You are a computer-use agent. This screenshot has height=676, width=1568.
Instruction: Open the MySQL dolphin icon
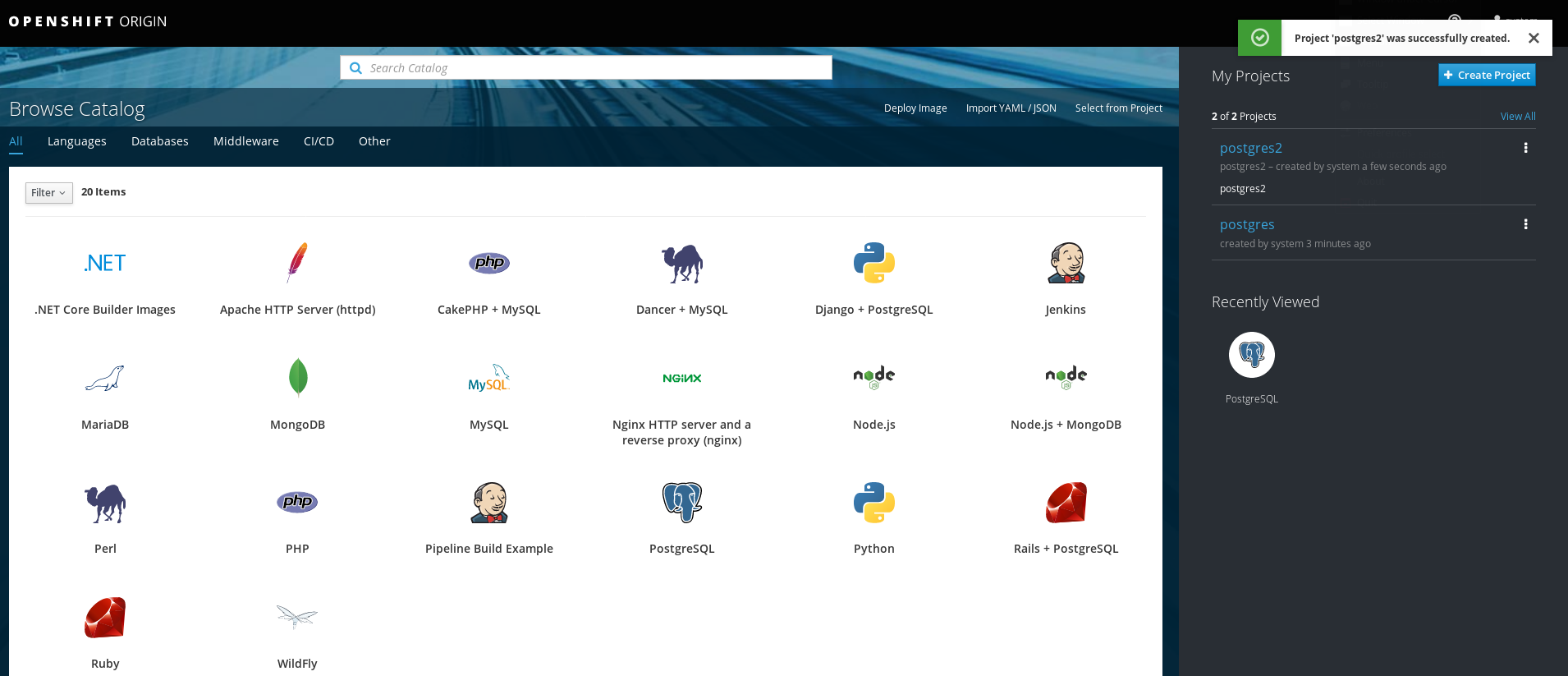489,378
